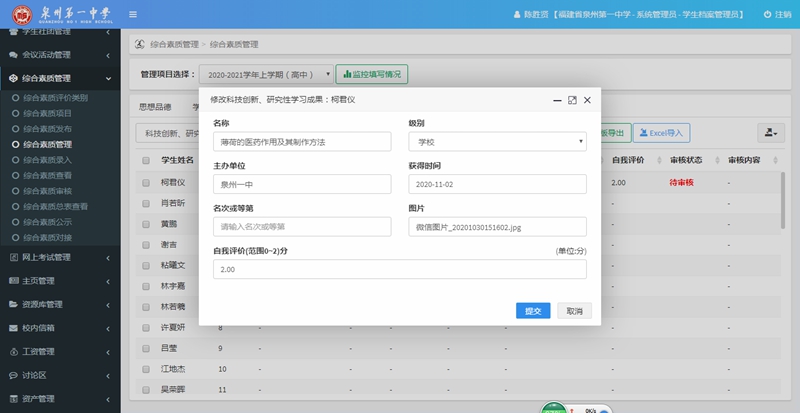Expand the 网上考试管理 sidebar menu
Screen dimensions: 800x413
pyautogui.click(x=60, y=257)
